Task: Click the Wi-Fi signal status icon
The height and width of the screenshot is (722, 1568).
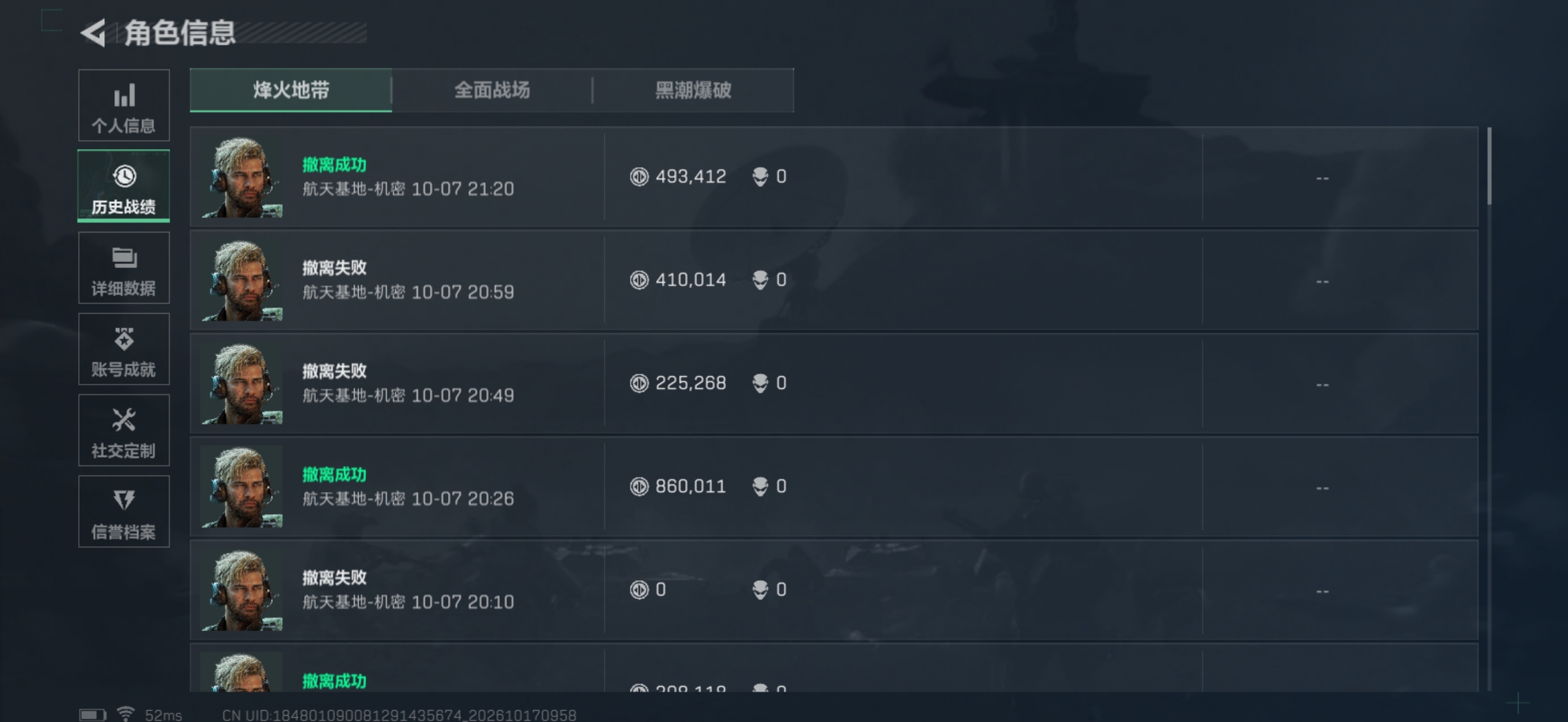Action: (x=125, y=714)
